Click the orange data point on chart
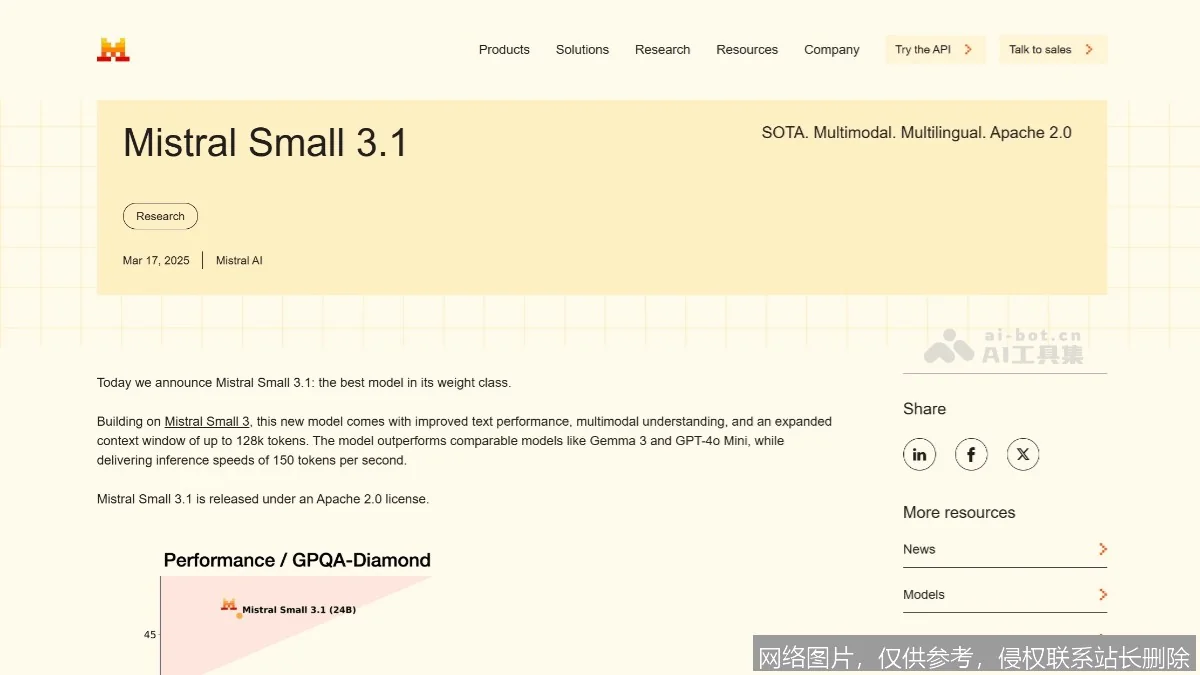 (239, 615)
